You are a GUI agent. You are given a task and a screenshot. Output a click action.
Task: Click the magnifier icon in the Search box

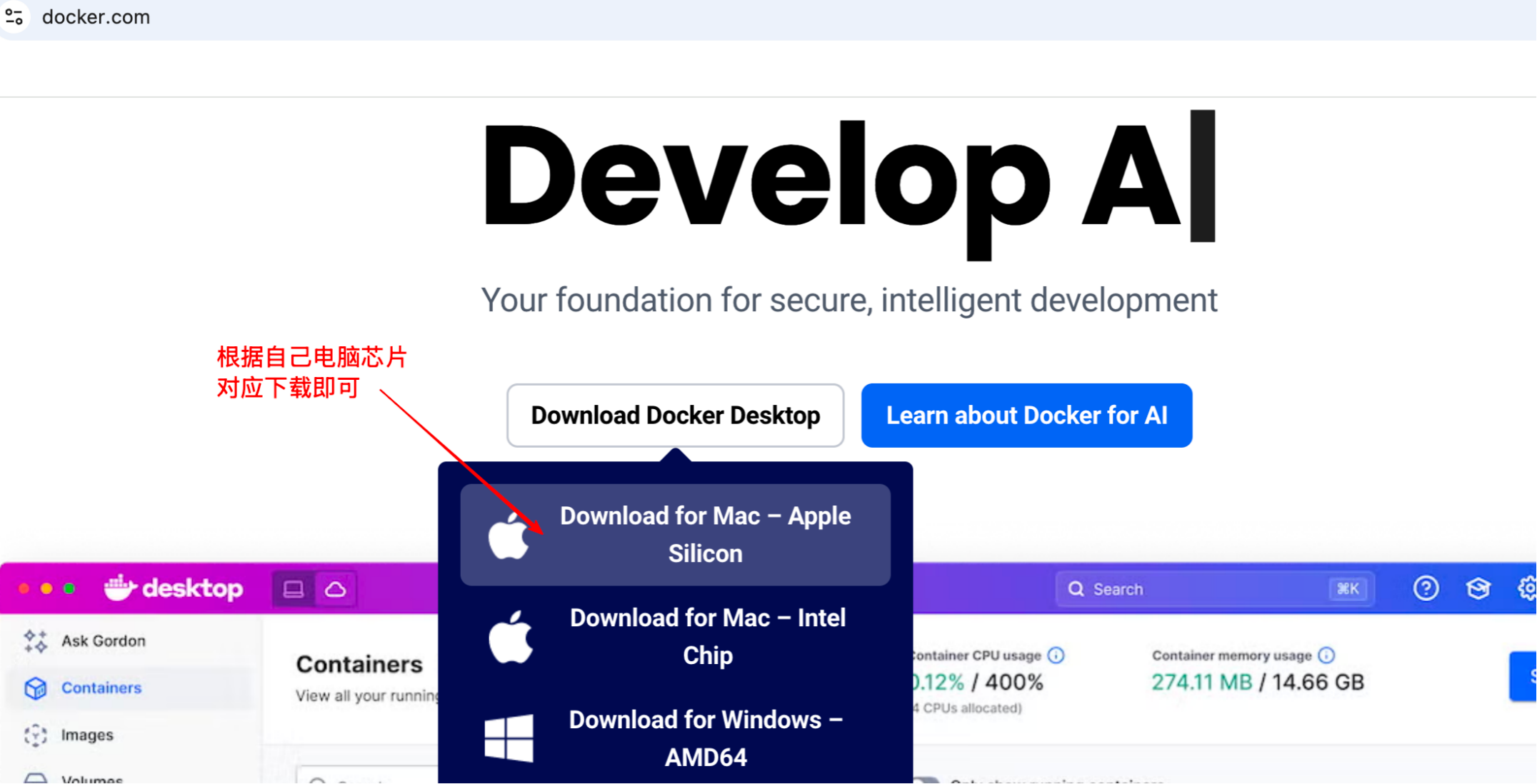[1076, 589]
